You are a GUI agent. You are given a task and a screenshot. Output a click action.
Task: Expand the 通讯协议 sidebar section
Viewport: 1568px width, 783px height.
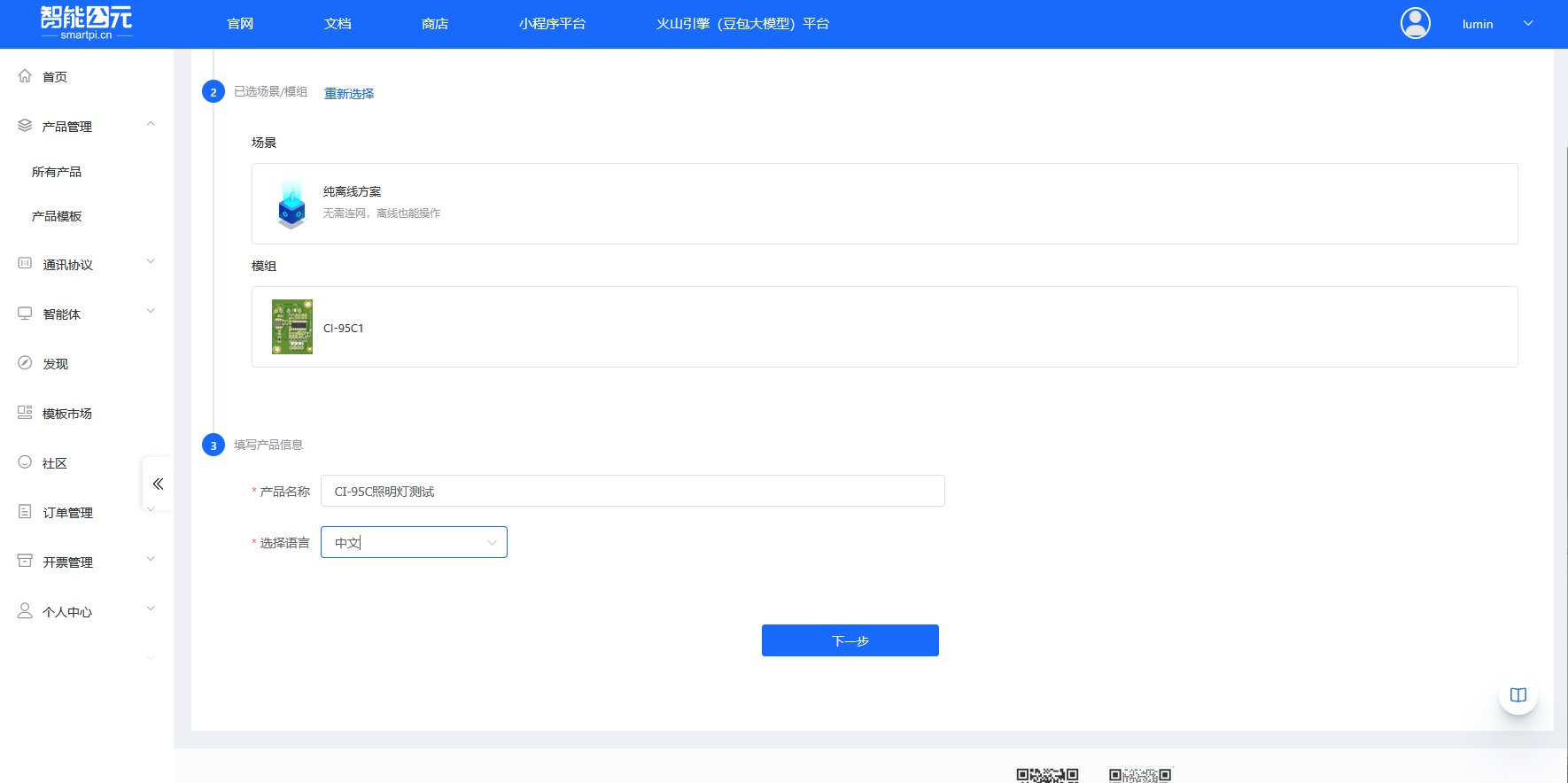151,261
